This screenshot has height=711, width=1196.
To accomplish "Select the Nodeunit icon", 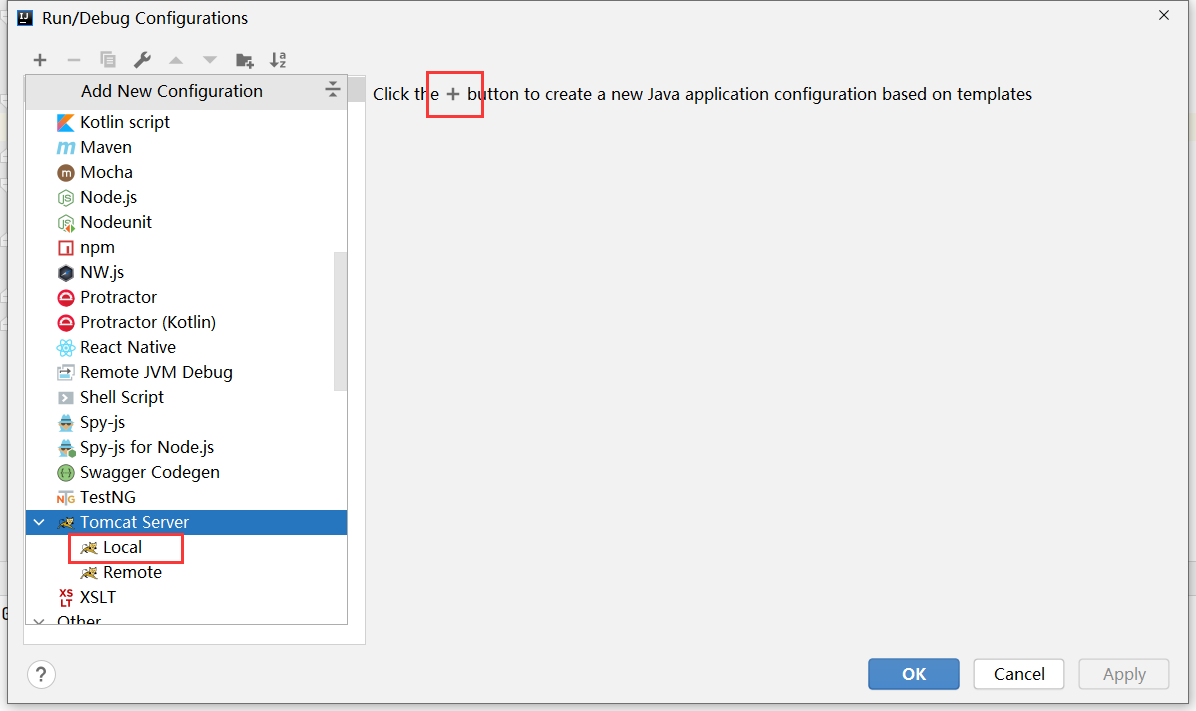I will 66,223.
